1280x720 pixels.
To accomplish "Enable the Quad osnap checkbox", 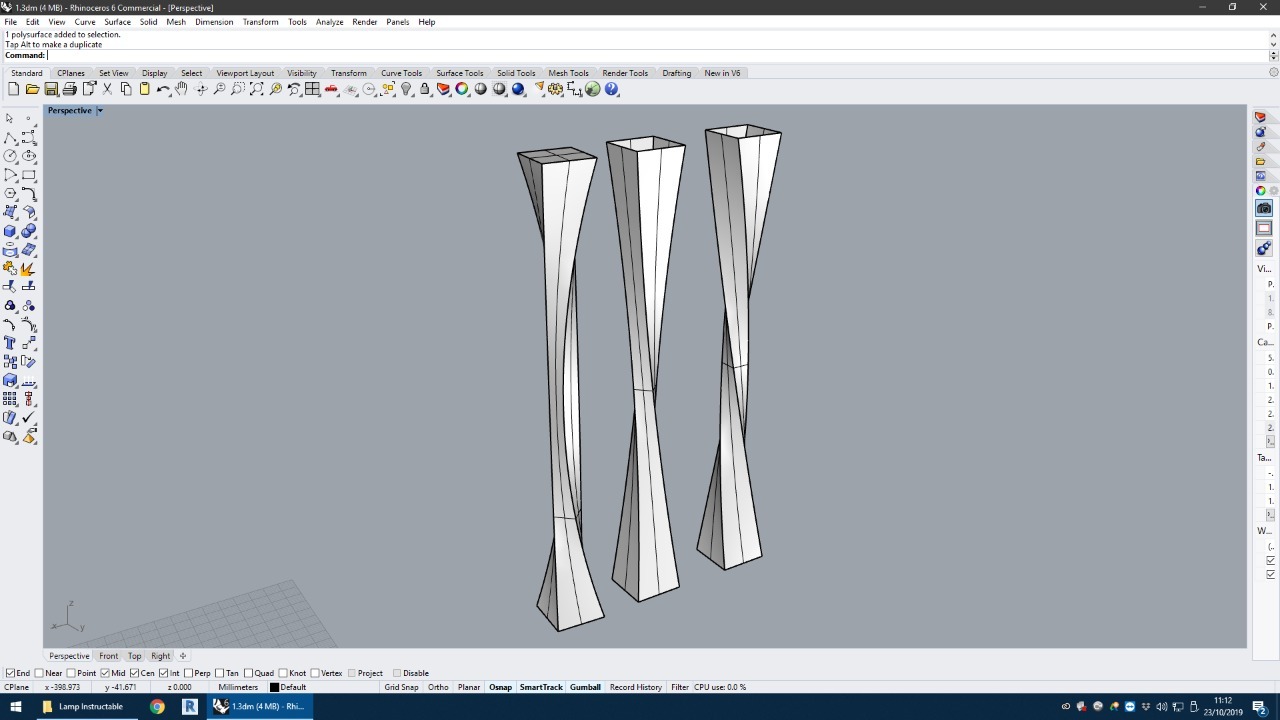I will (x=248, y=673).
